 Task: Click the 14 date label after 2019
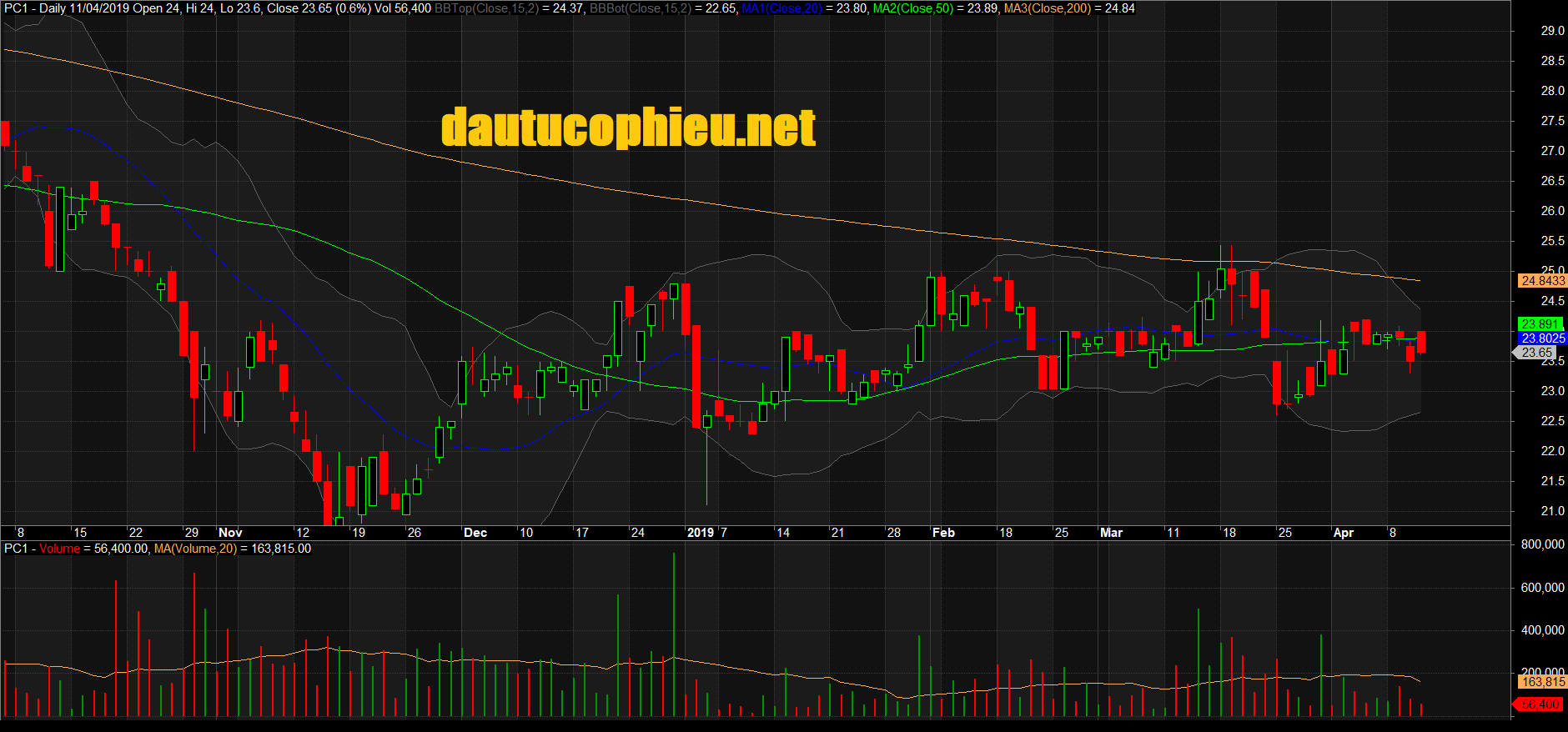point(783,533)
